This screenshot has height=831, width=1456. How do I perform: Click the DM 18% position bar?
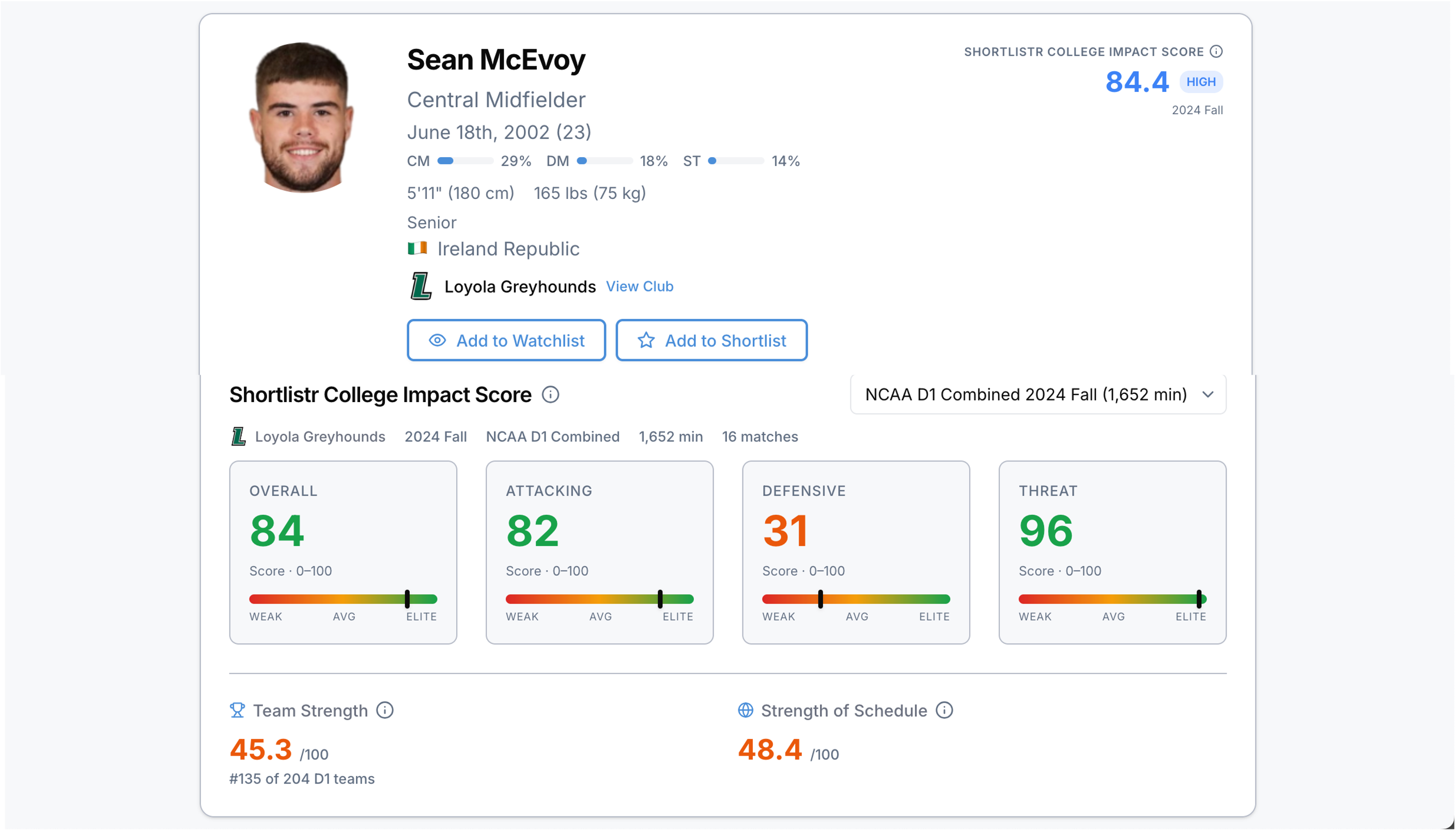605,161
